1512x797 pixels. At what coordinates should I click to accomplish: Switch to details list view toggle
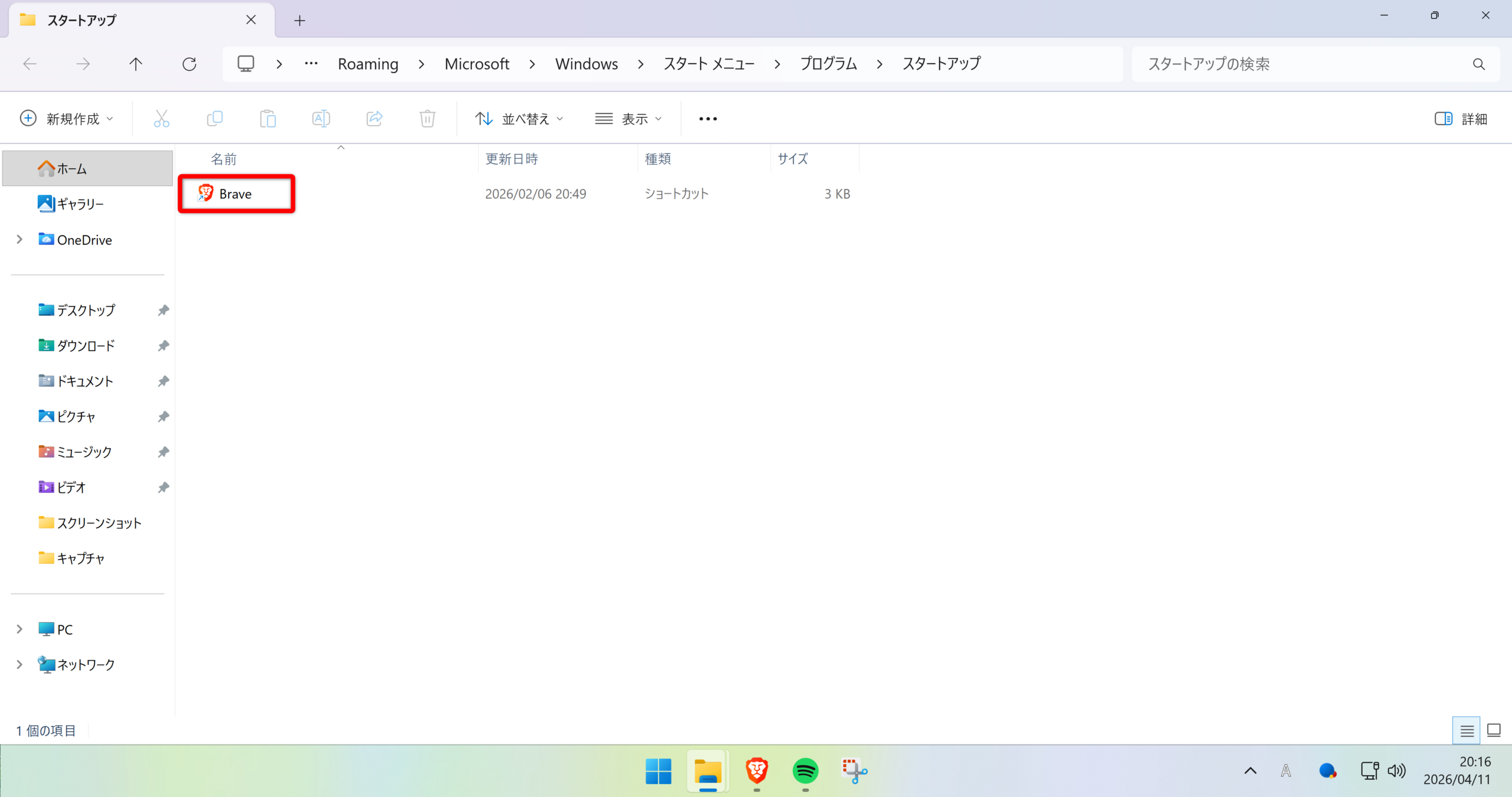[1466, 730]
